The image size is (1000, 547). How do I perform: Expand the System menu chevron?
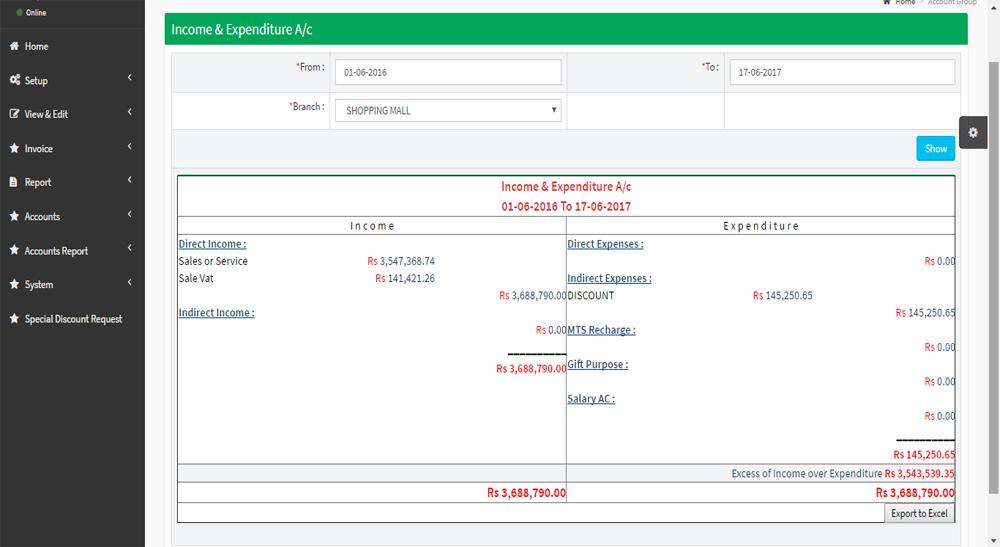pos(129,282)
